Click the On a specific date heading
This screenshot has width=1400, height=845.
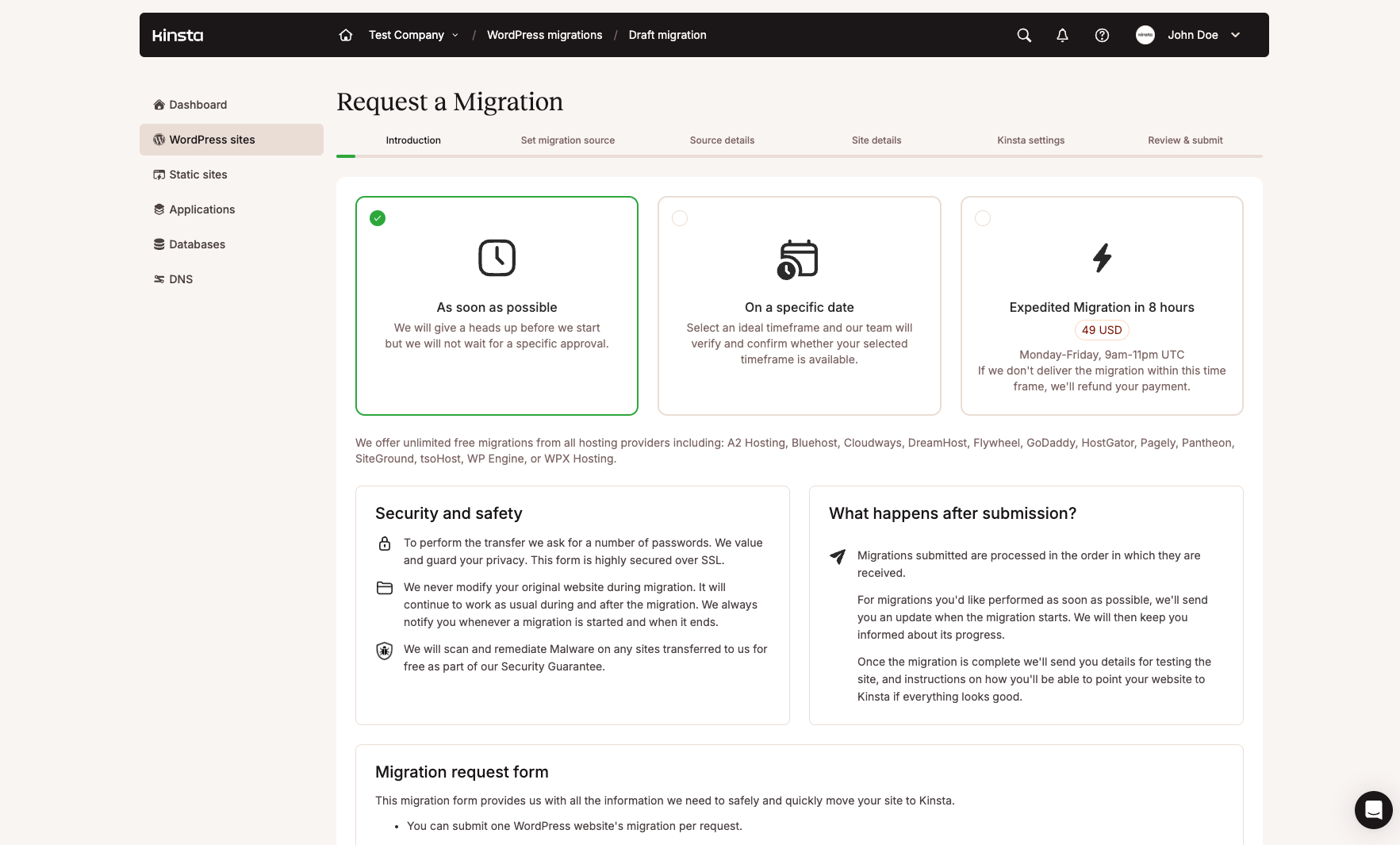tap(800, 307)
